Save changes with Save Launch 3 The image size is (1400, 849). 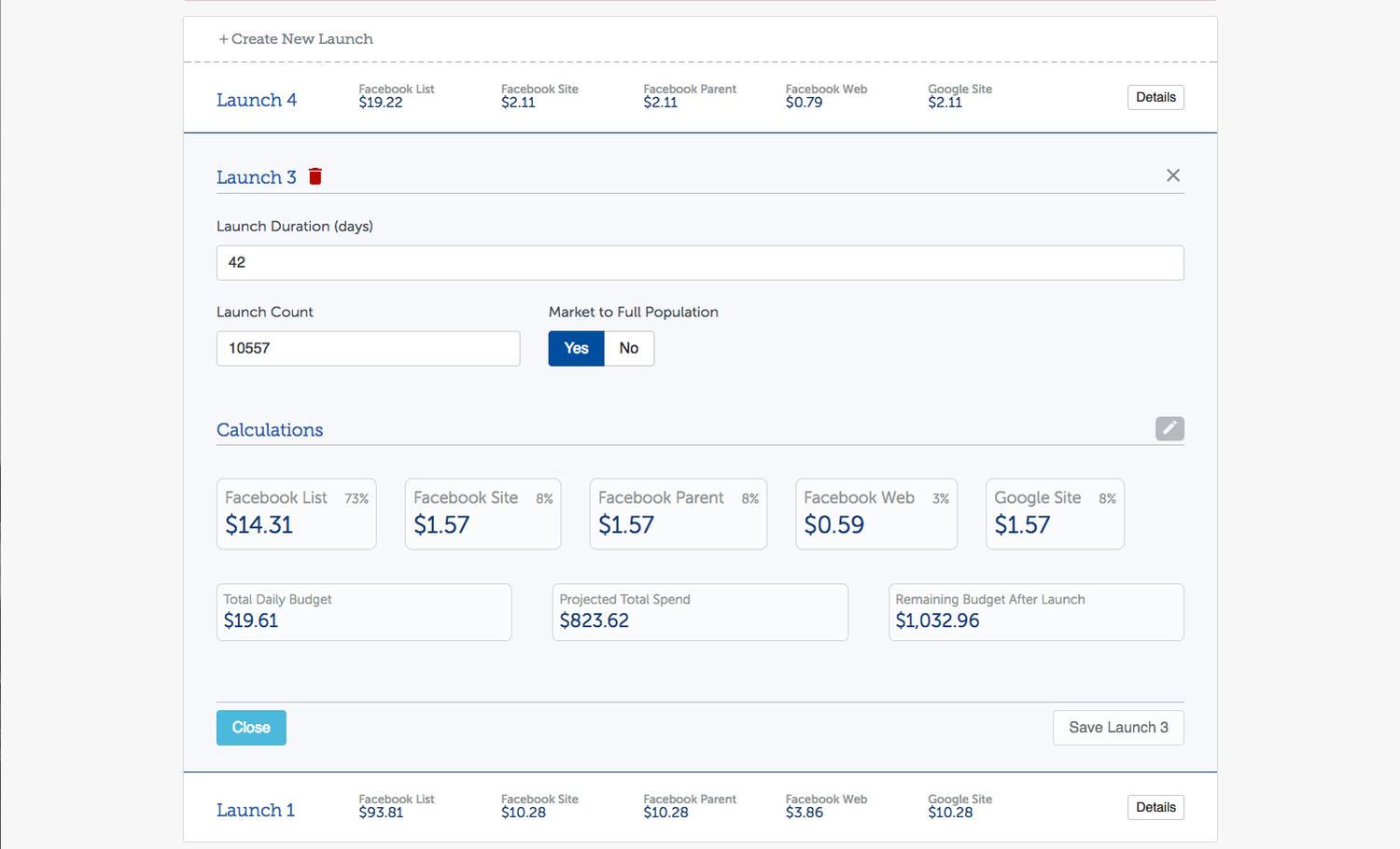(1117, 728)
